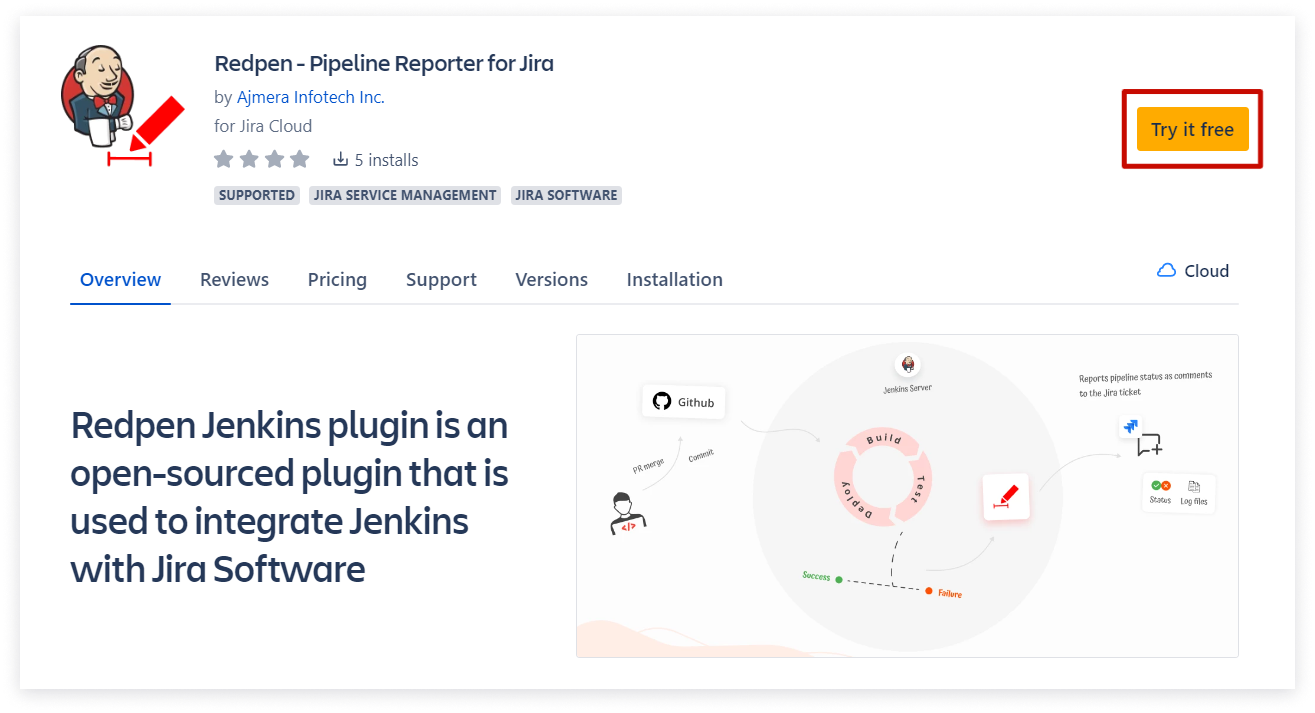Click the JIRA SOFTWARE tag
The width and height of the screenshot is (1315, 713).
click(x=566, y=195)
